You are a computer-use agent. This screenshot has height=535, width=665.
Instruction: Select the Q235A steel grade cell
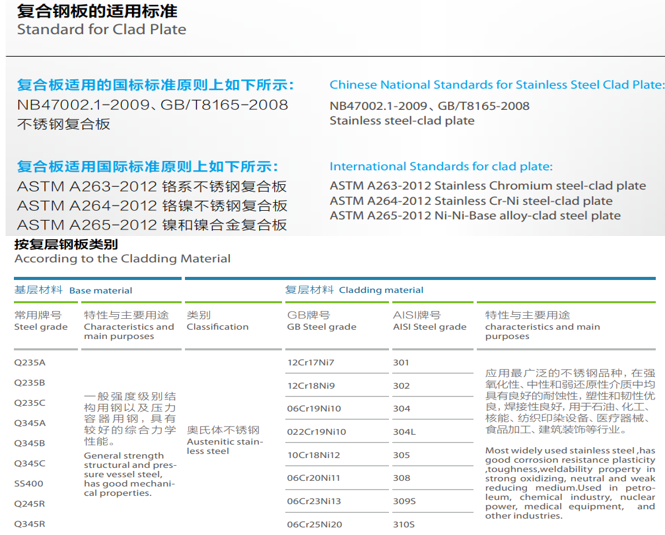pos(30,362)
